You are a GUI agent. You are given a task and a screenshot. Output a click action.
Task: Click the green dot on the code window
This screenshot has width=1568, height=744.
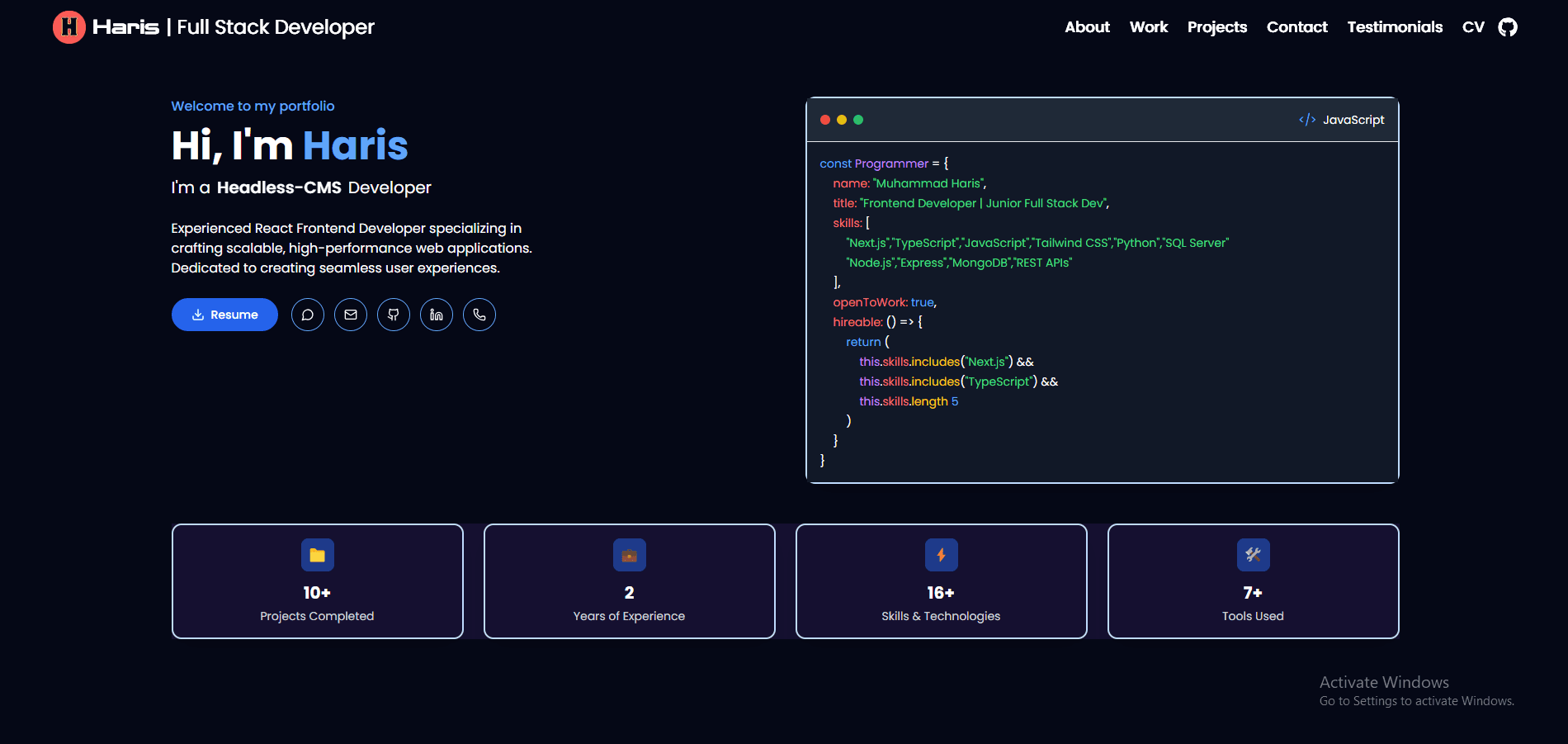[859, 119]
